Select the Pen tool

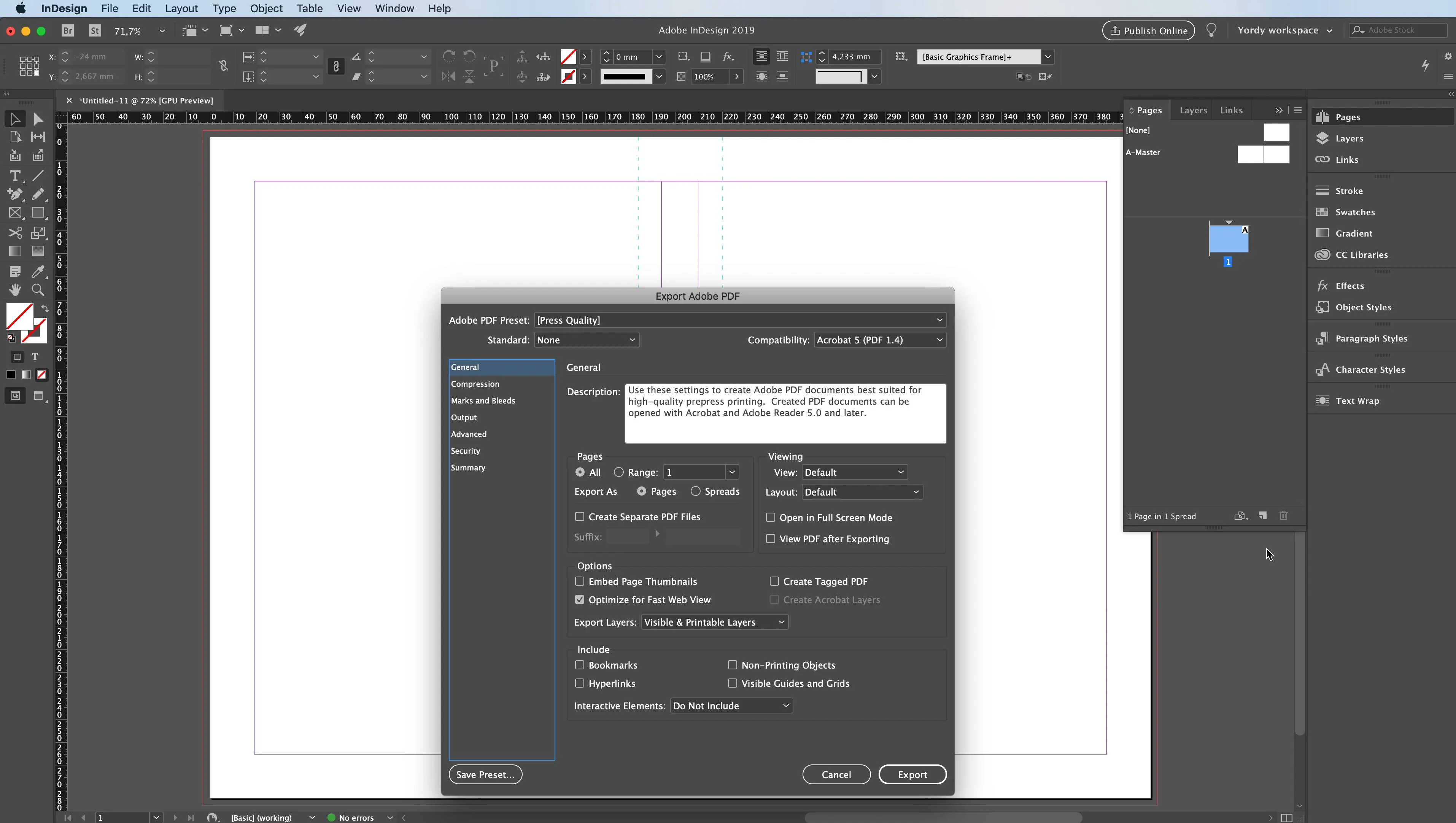[x=15, y=194]
